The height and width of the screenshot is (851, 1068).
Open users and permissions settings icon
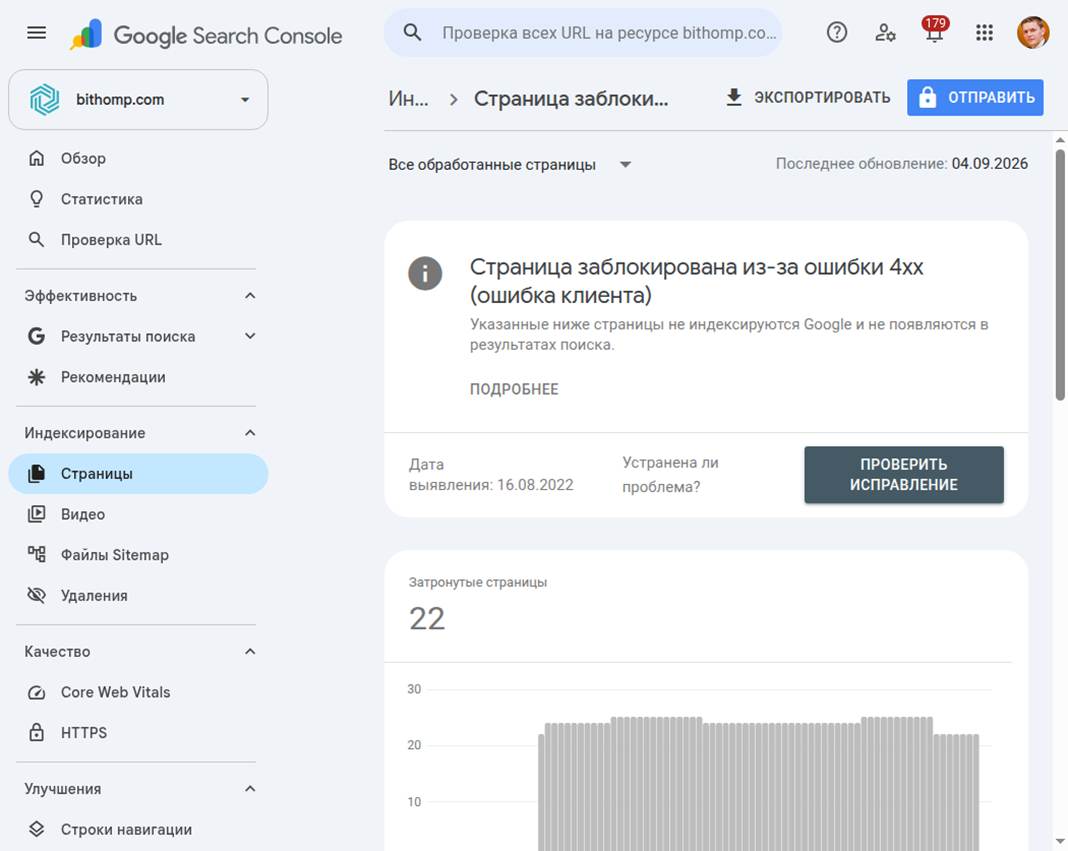tap(885, 32)
